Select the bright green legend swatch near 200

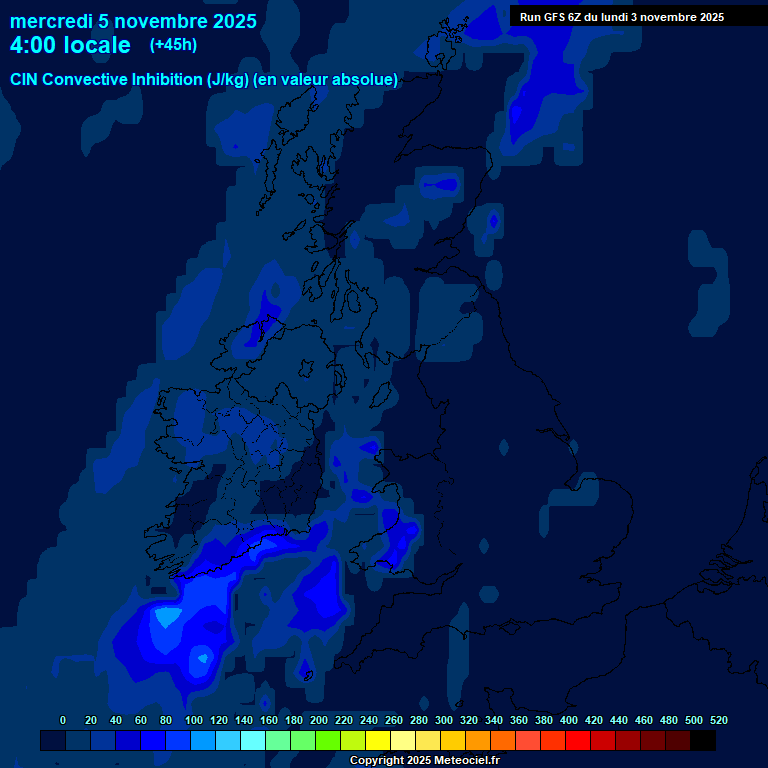pos(328,741)
